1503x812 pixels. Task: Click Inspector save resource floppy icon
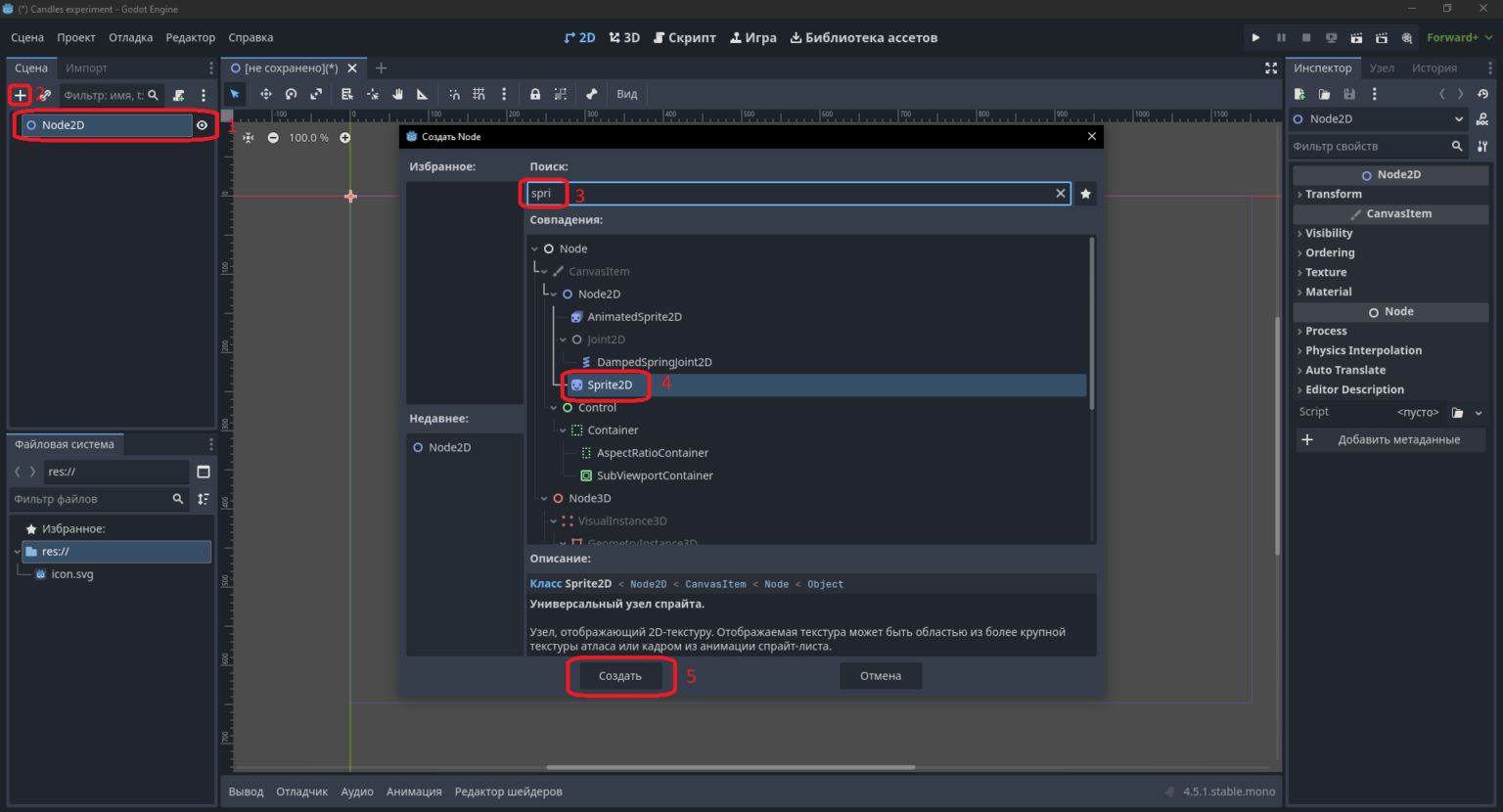[1349, 94]
